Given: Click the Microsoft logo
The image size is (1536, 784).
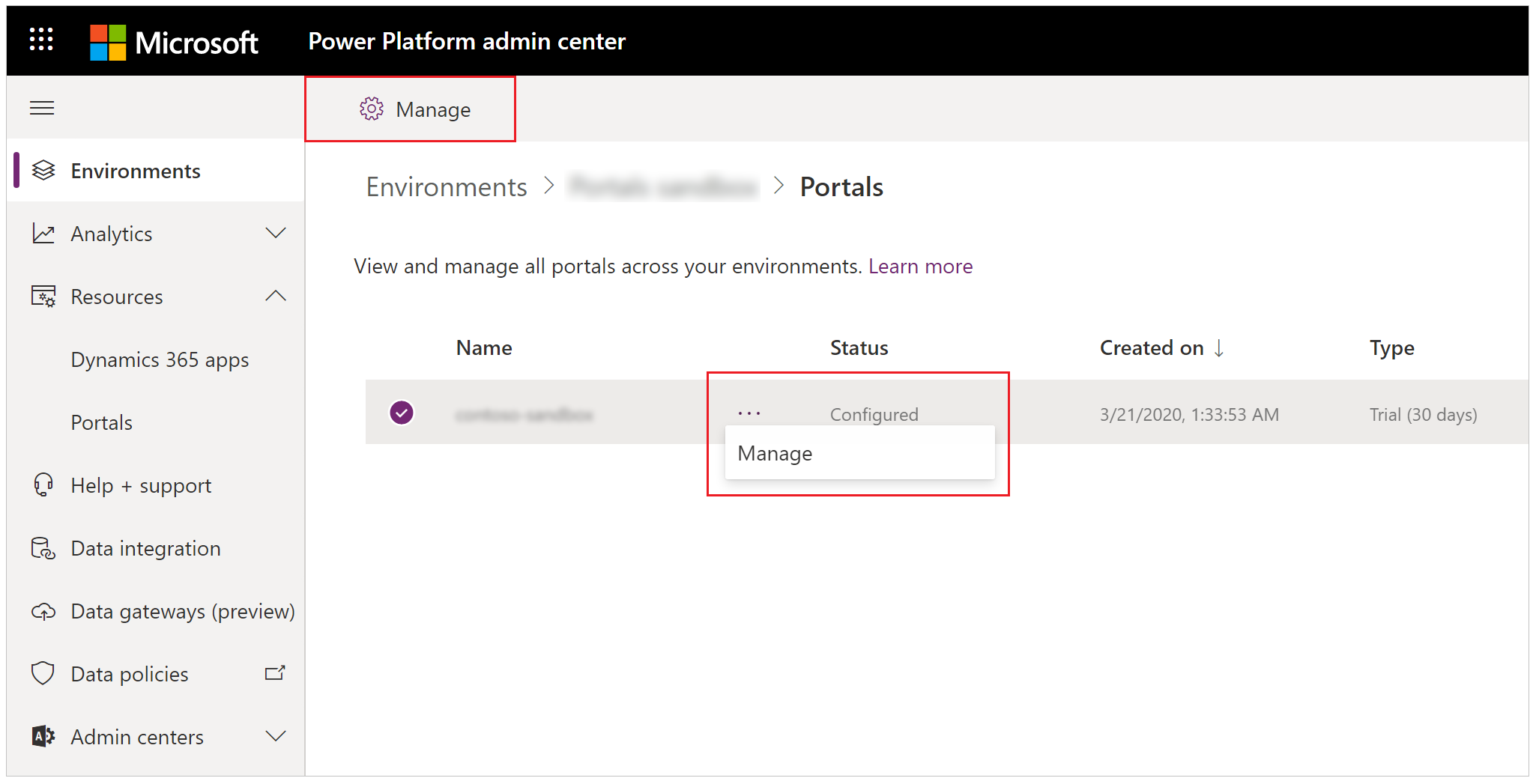Looking at the screenshot, I should (174, 42).
